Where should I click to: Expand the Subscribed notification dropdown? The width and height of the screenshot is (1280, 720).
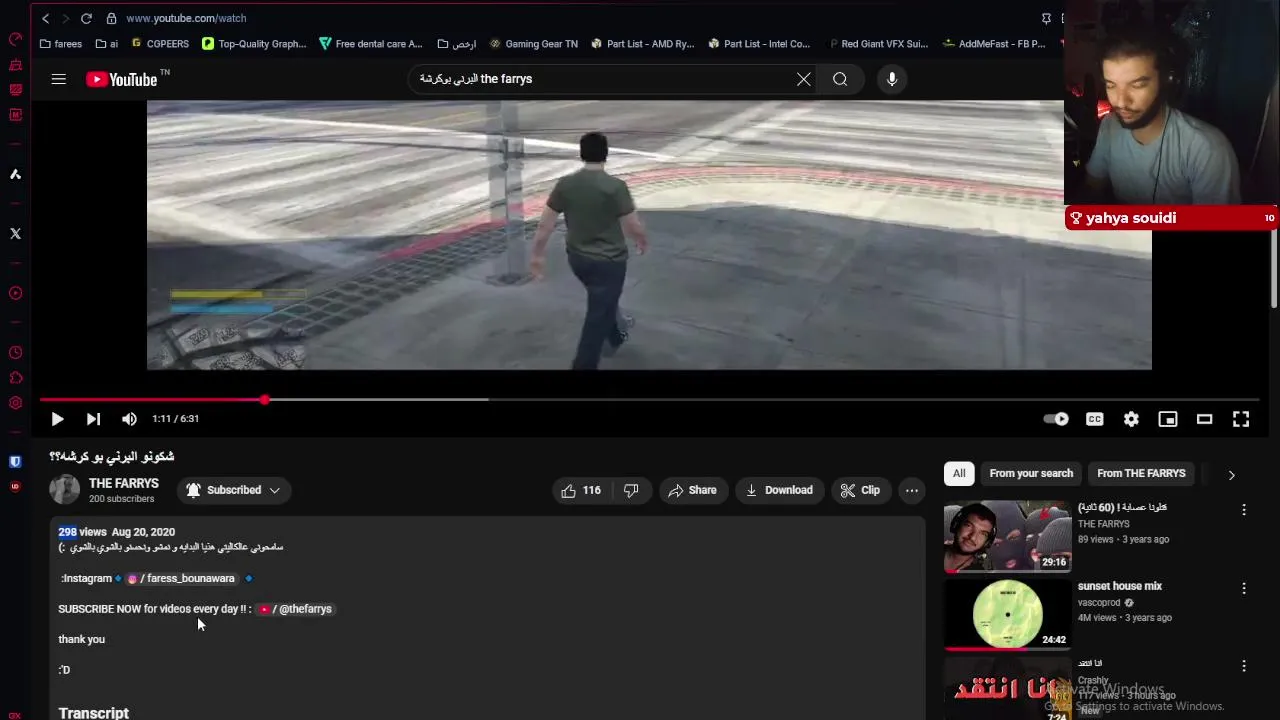pyautogui.click(x=233, y=490)
